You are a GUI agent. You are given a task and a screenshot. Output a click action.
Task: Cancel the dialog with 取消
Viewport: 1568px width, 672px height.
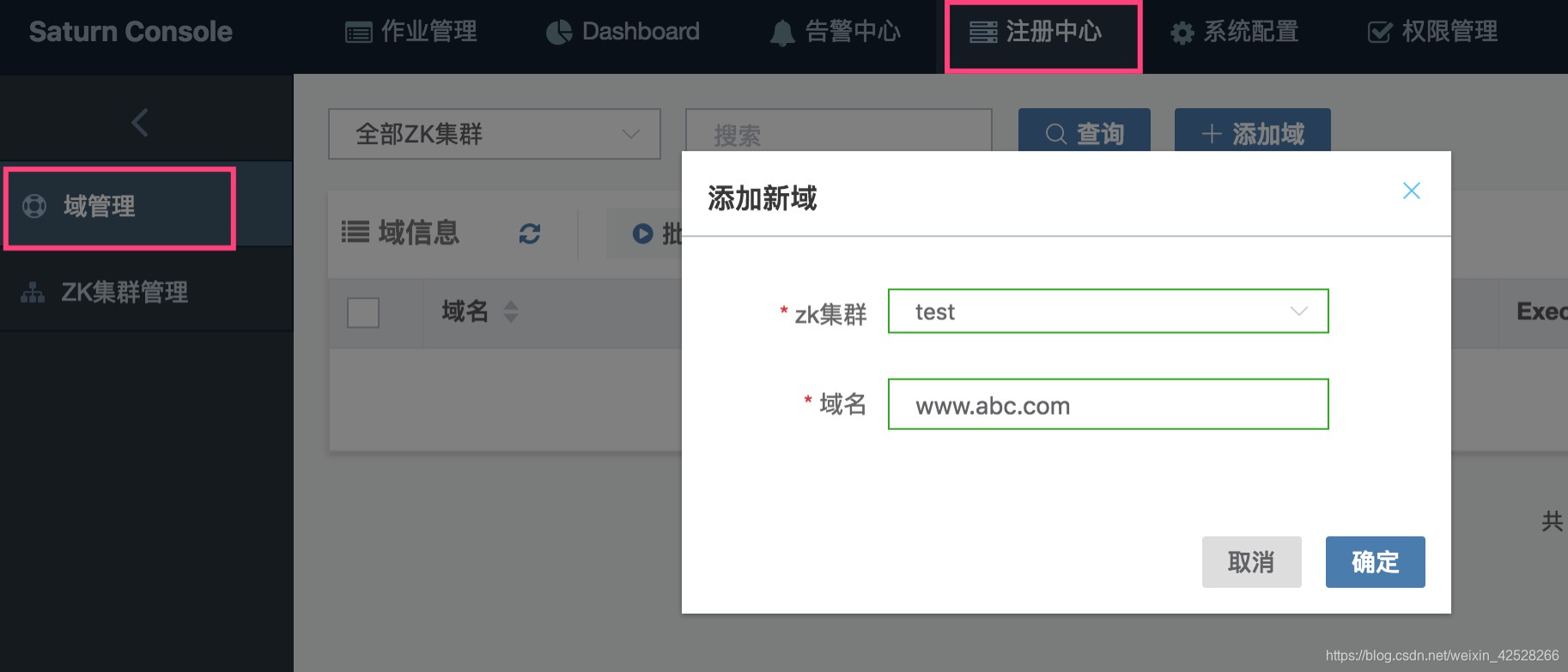pyautogui.click(x=1252, y=562)
